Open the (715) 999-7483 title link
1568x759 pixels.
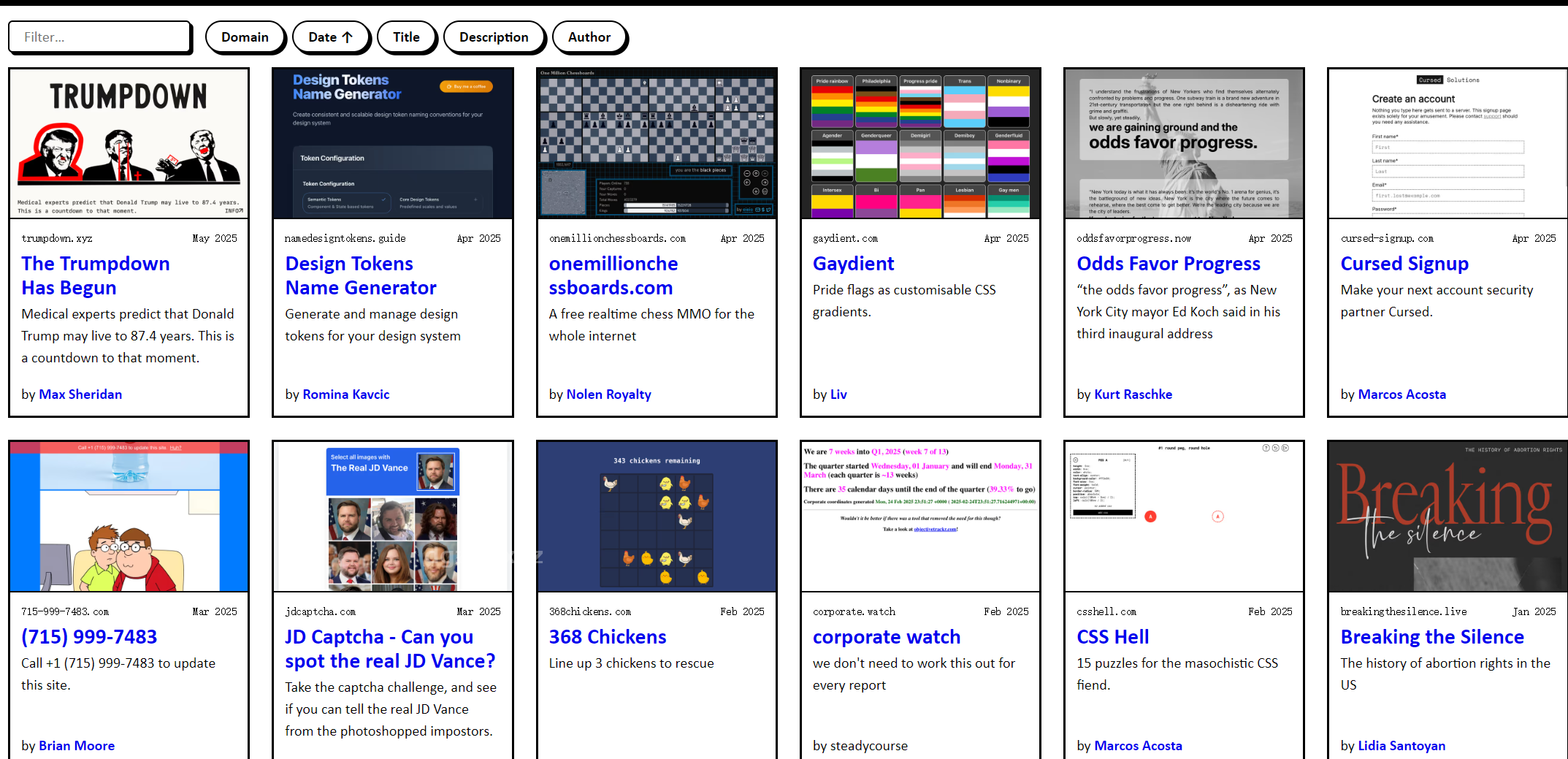(89, 637)
